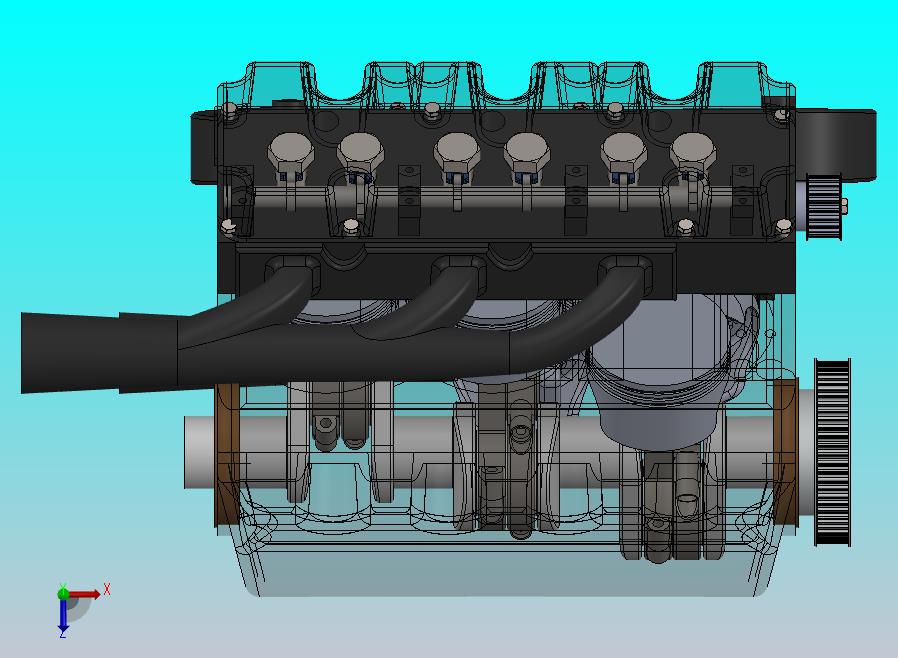Image resolution: width=898 pixels, height=658 pixels.
Task: Click the red X axis arrow of triad
Action: [86, 594]
